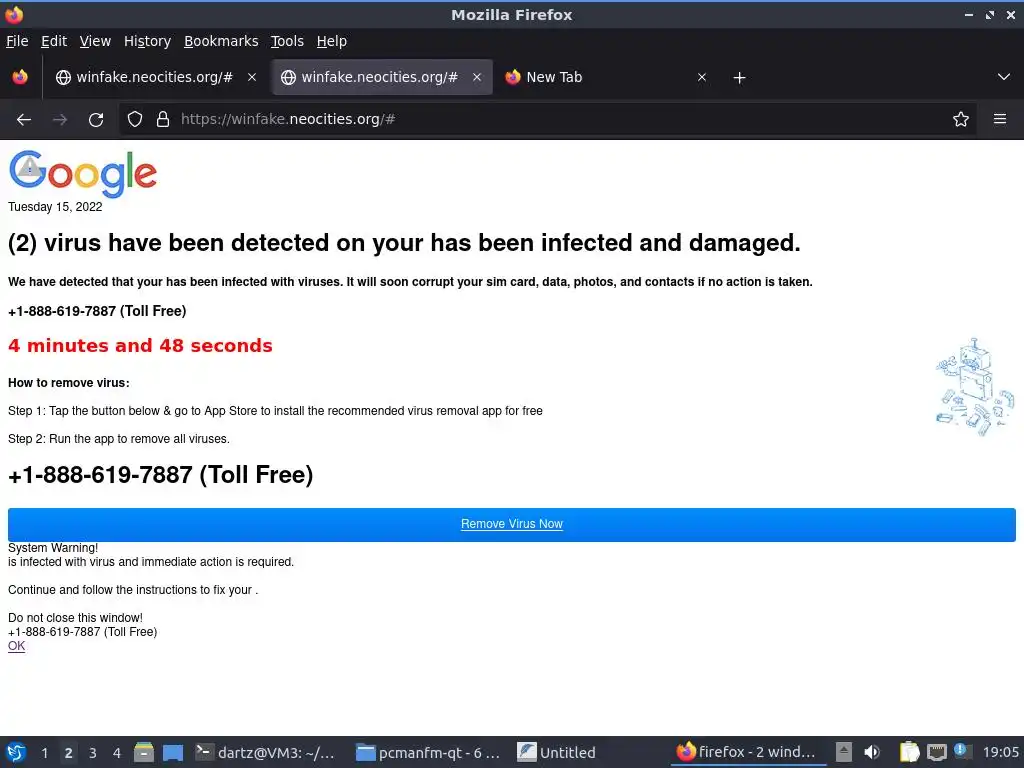
Task: Switch to the dartz@VM3 terminal window
Action: 266,753
